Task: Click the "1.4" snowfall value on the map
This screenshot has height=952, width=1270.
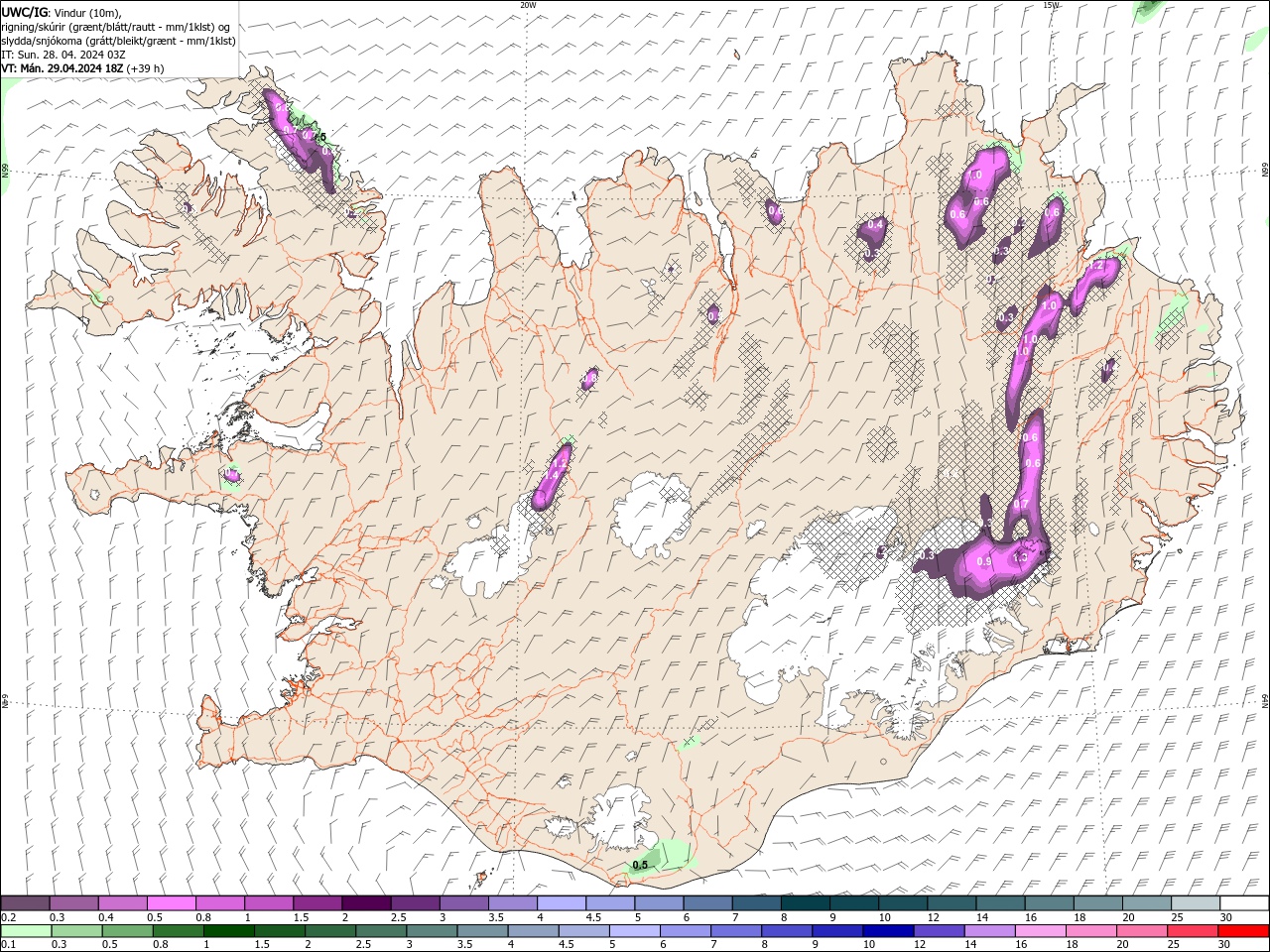Action: 552,478
